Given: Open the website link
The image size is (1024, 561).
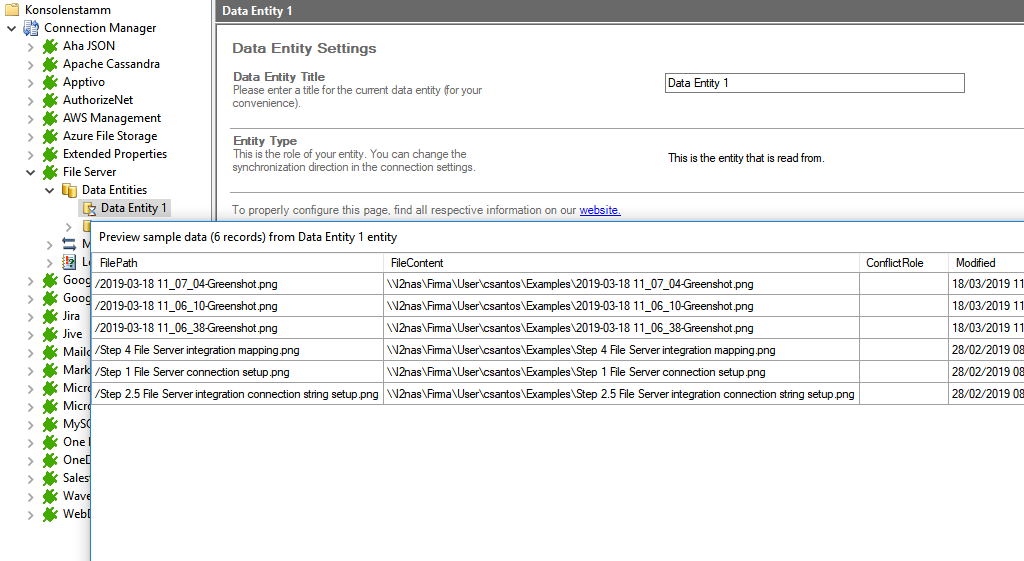Looking at the screenshot, I should [599, 210].
